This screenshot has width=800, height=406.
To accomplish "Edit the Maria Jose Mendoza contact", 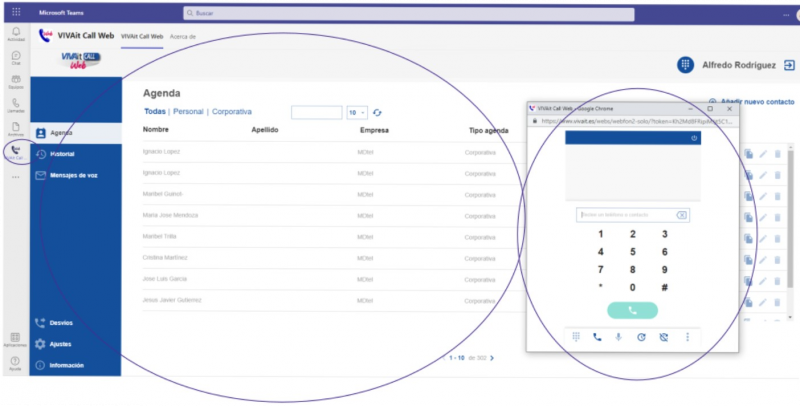I will pyautogui.click(x=763, y=218).
